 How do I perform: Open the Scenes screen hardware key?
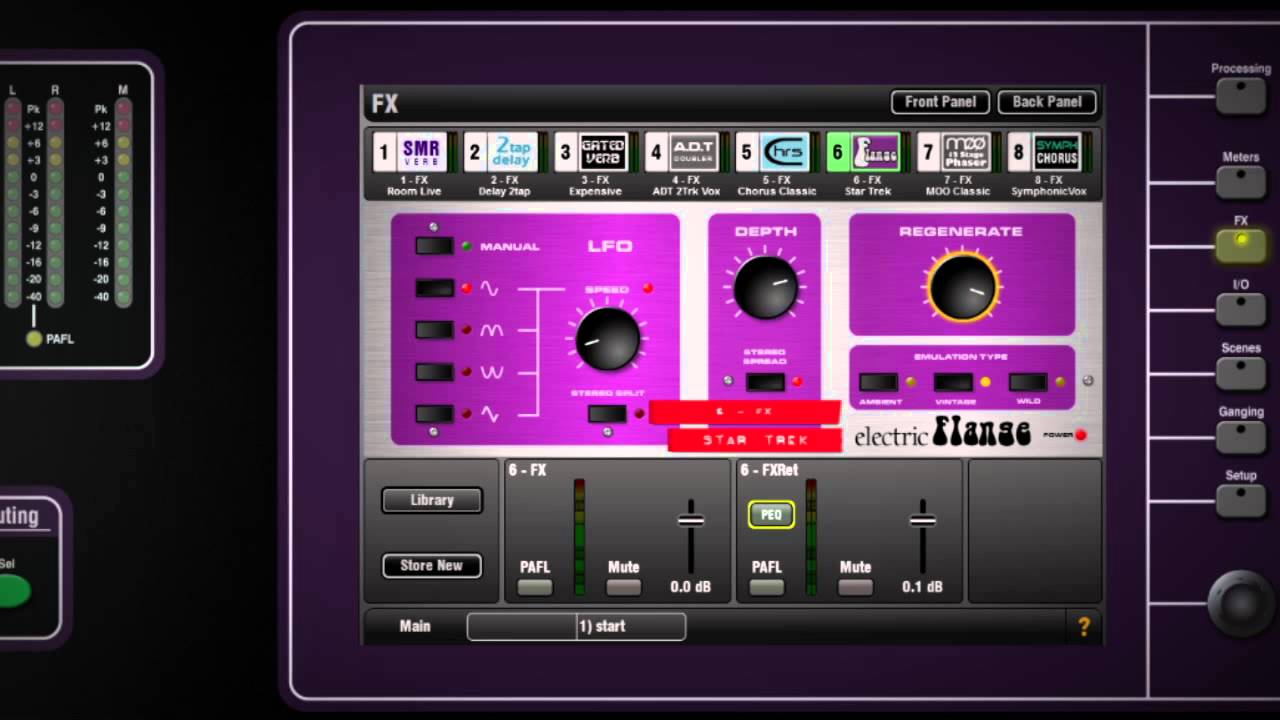tap(1241, 373)
